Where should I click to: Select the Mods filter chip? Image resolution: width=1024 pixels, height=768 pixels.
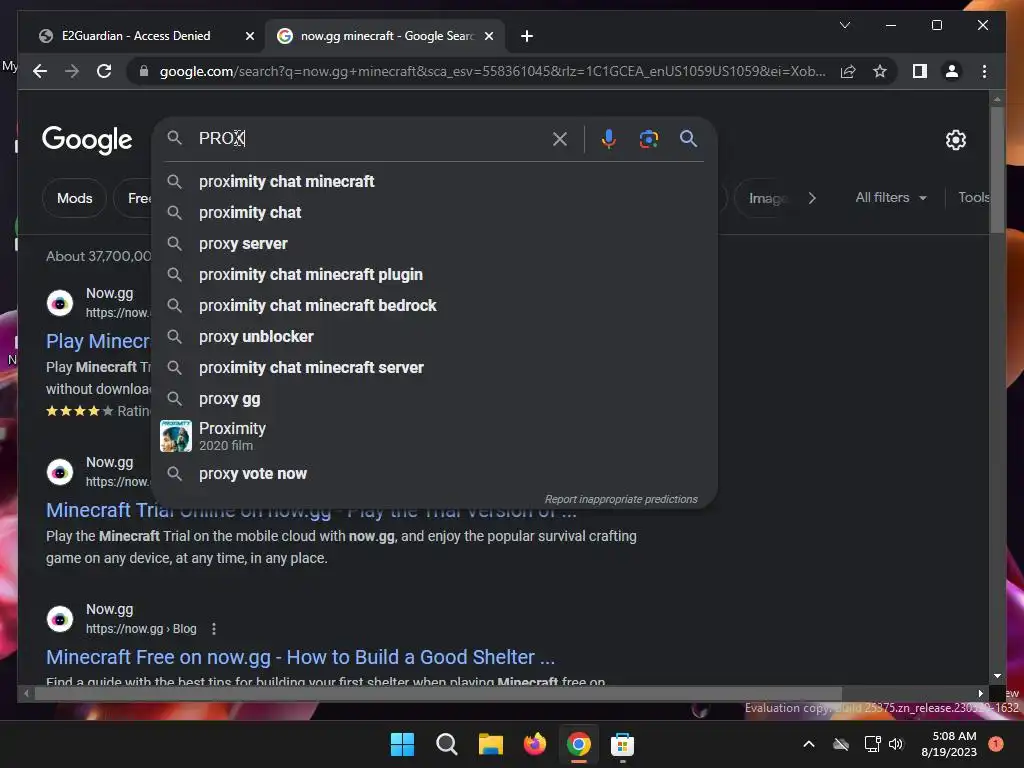click(74, 198)
